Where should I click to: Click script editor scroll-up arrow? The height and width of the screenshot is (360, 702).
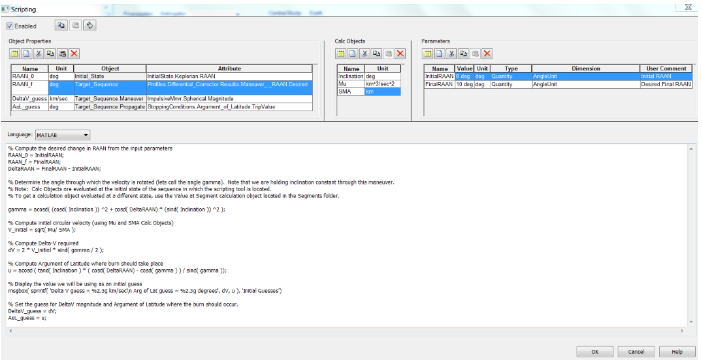(692, 149)
